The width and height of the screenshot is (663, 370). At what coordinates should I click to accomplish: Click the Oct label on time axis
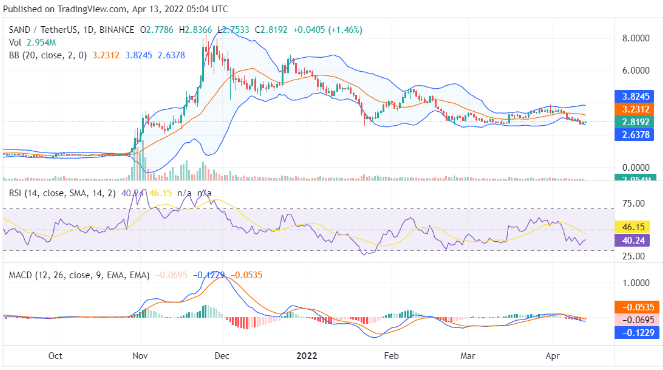[x=55, y=356]
